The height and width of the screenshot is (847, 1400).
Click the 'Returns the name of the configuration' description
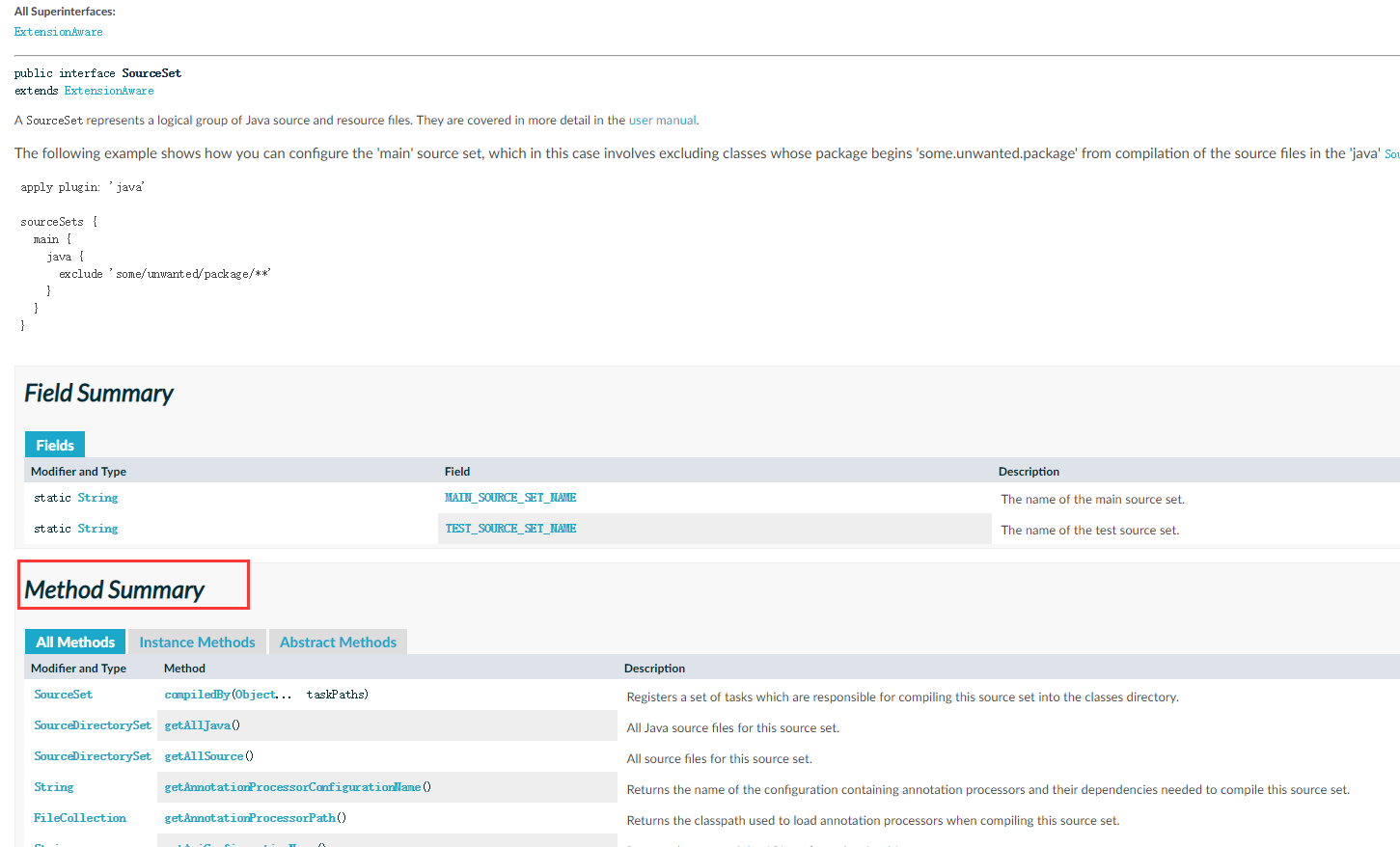[988, 790]
